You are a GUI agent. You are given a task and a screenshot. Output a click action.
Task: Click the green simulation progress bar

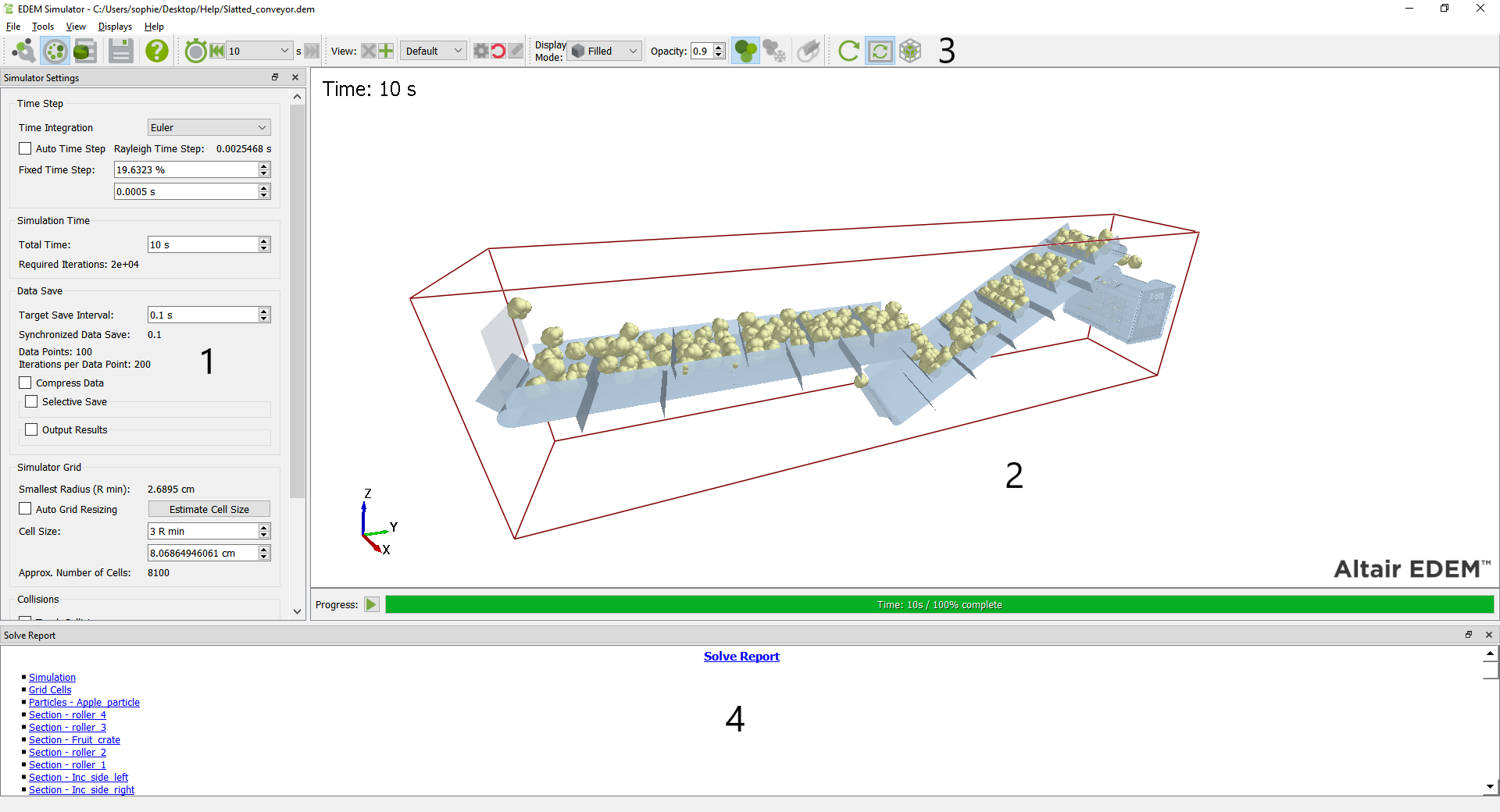pyautogui.click(x=939, y=605)
